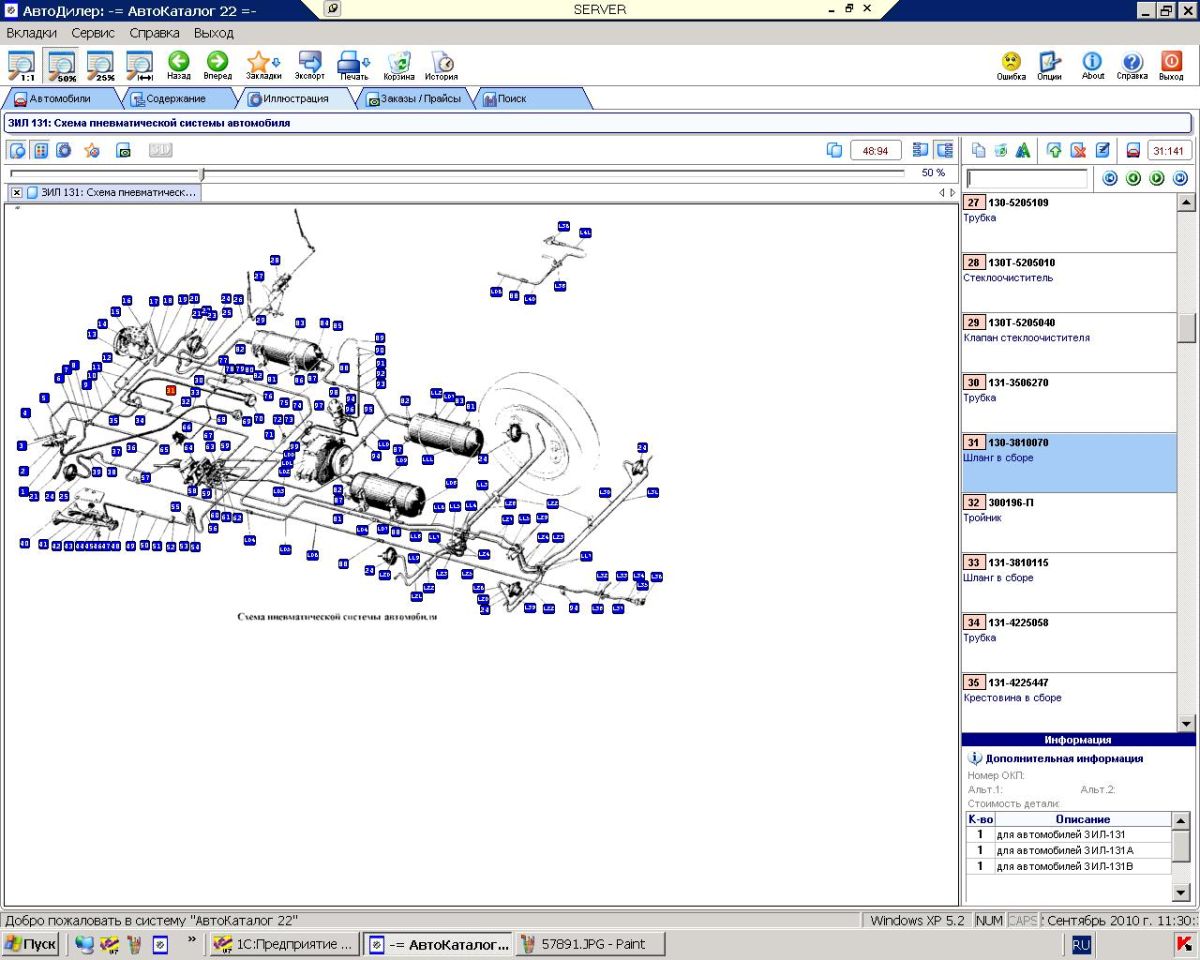
Task: Show the About info icon
Action: click(1093, 66)
